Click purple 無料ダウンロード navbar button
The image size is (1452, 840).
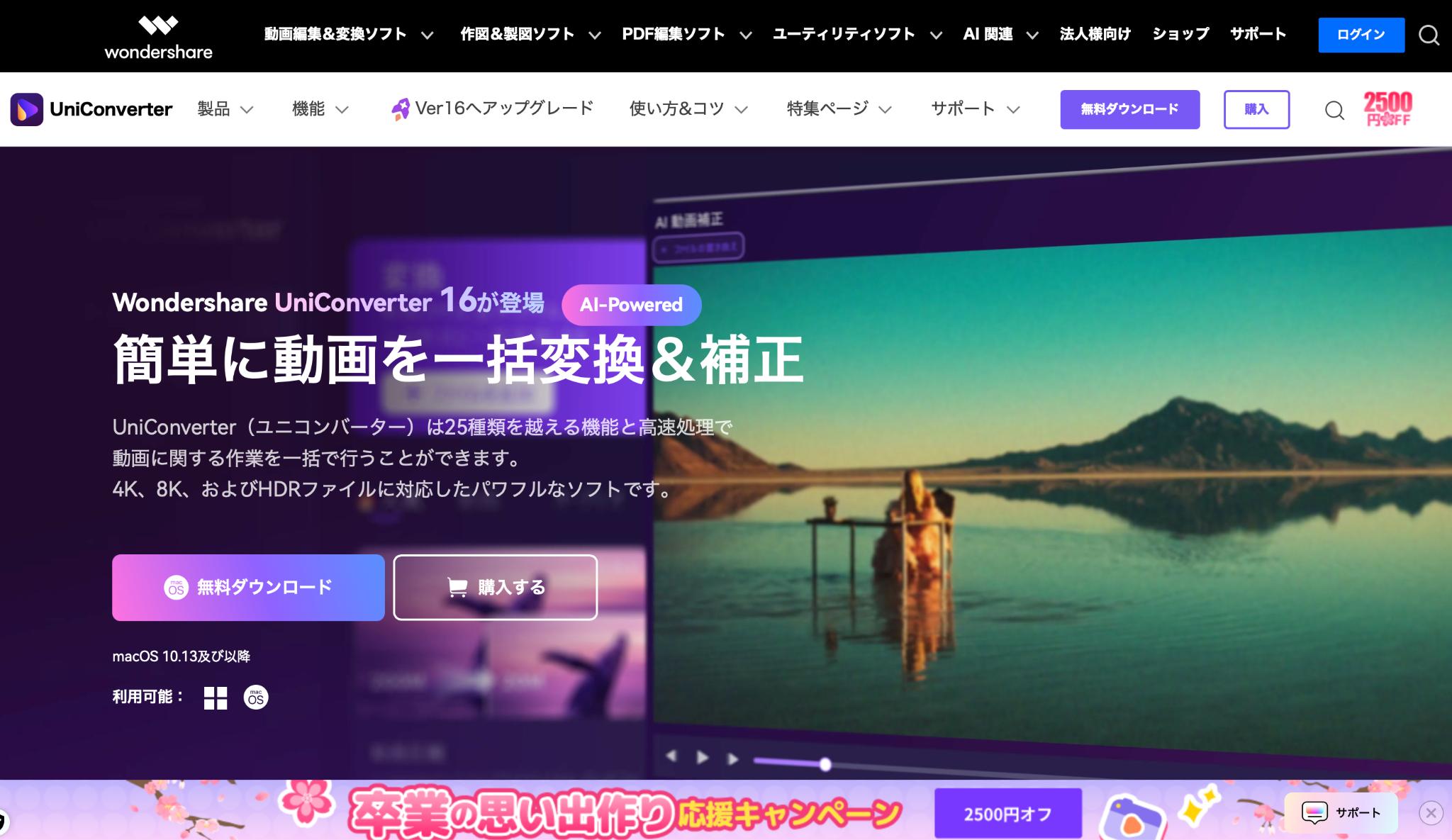pos(1130,109)
